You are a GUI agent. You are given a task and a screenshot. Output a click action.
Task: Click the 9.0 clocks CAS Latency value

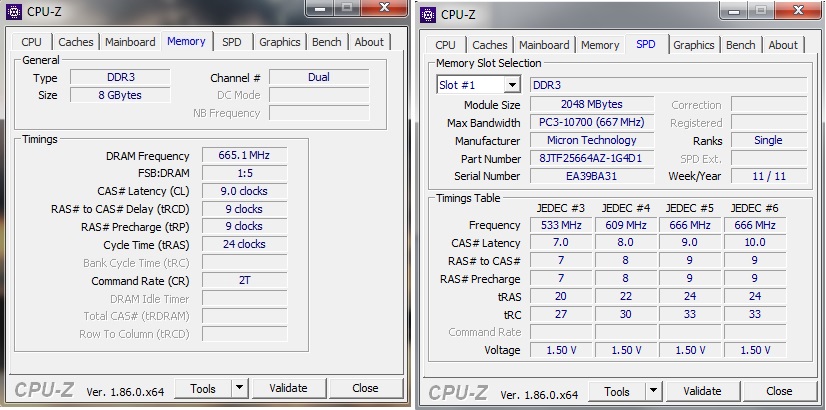pos(244,191)
